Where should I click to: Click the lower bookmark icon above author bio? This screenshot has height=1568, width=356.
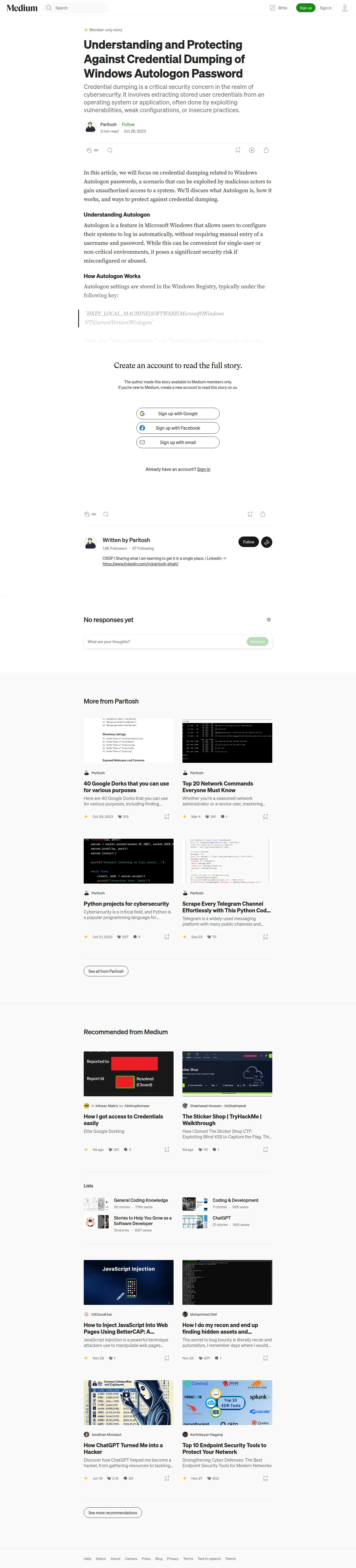tap(250, 514)
